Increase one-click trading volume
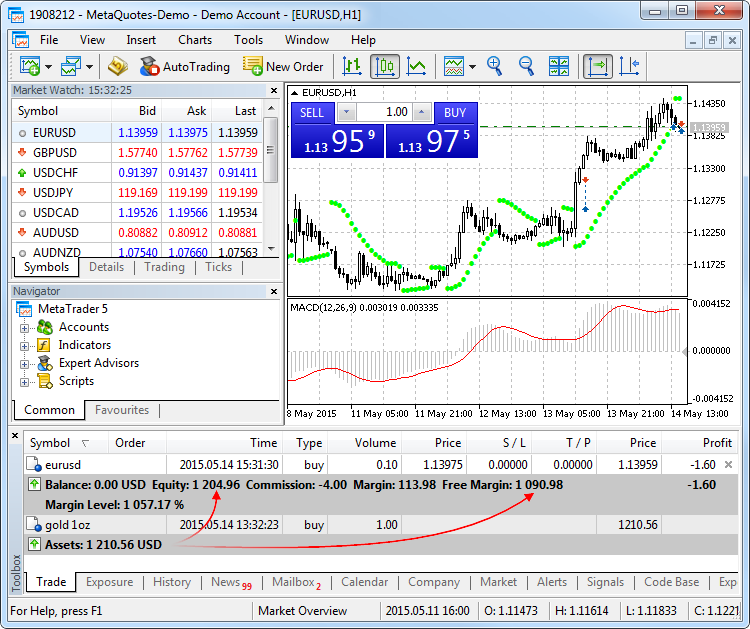Viewport: 750px width, 629px height. [421, 113]
